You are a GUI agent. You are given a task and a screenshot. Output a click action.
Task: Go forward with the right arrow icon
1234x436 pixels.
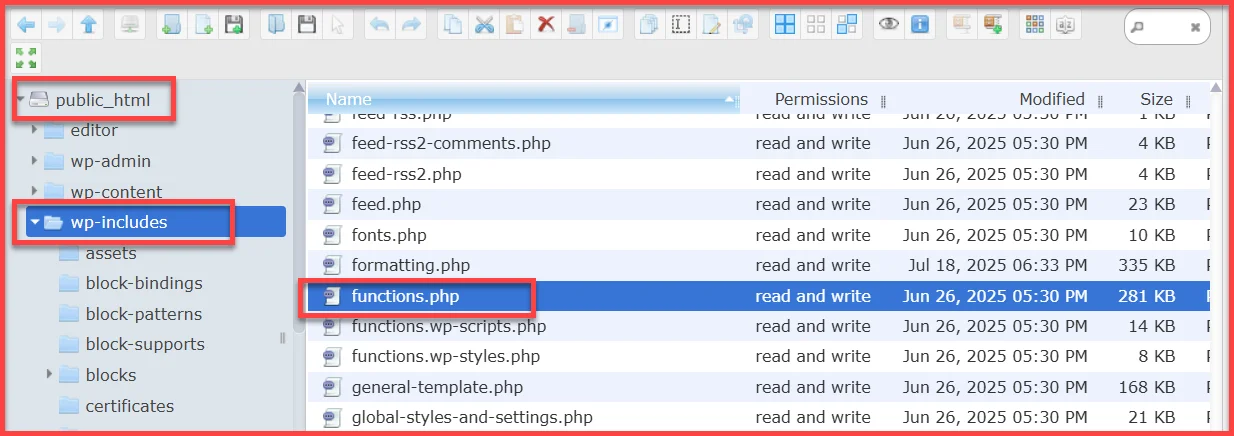point(57,24)
